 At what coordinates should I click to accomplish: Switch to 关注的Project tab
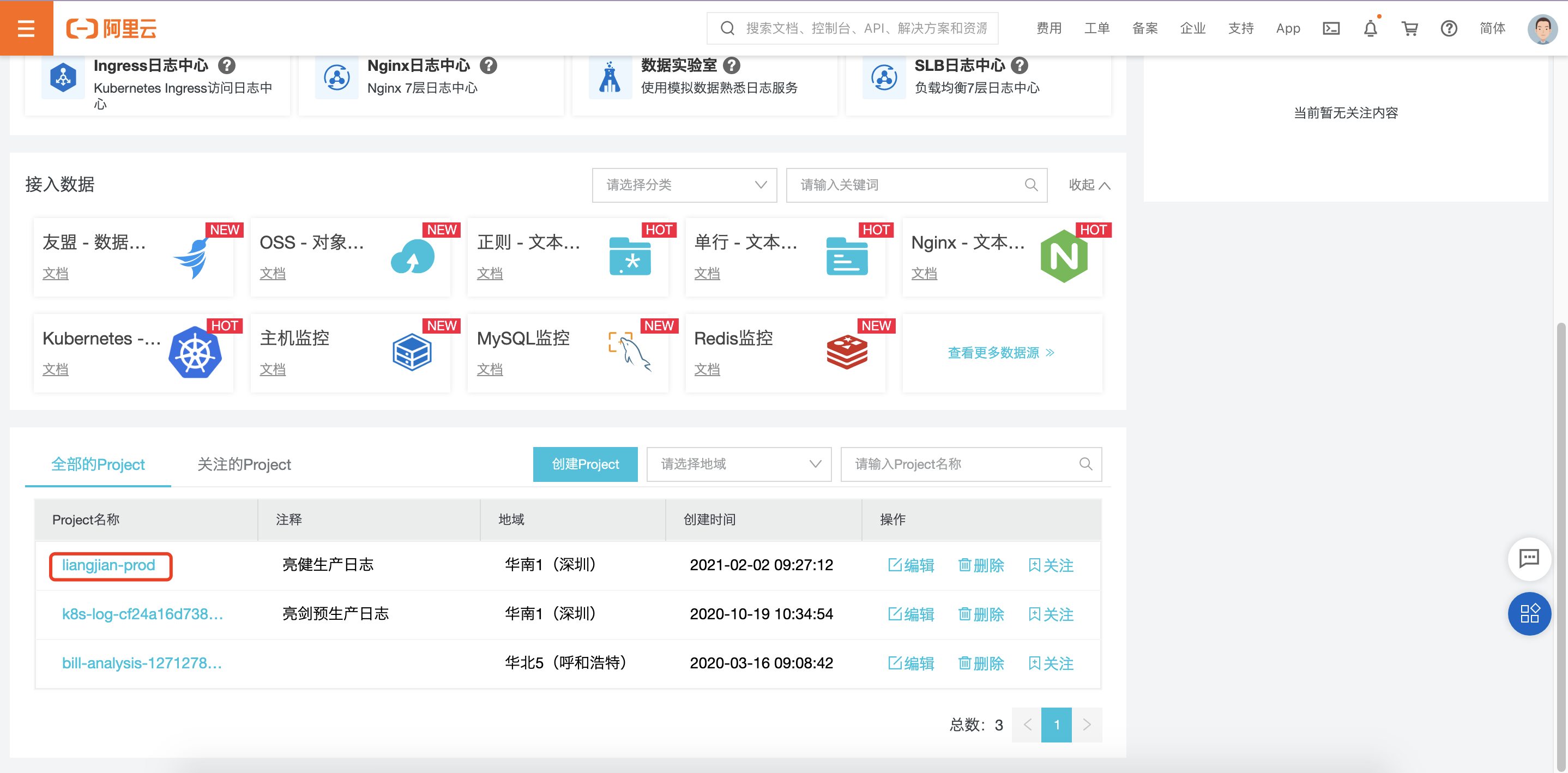point(244,464)
